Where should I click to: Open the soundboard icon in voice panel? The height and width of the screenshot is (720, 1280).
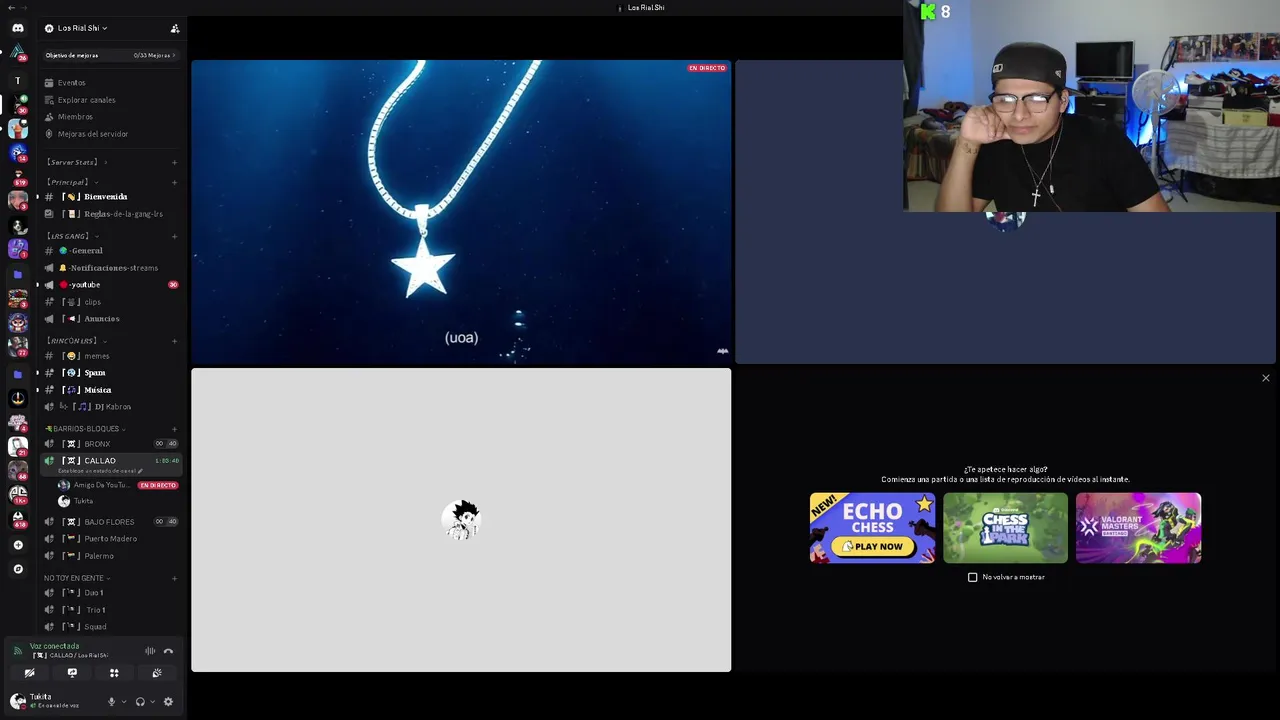click(x=156, y=673)
